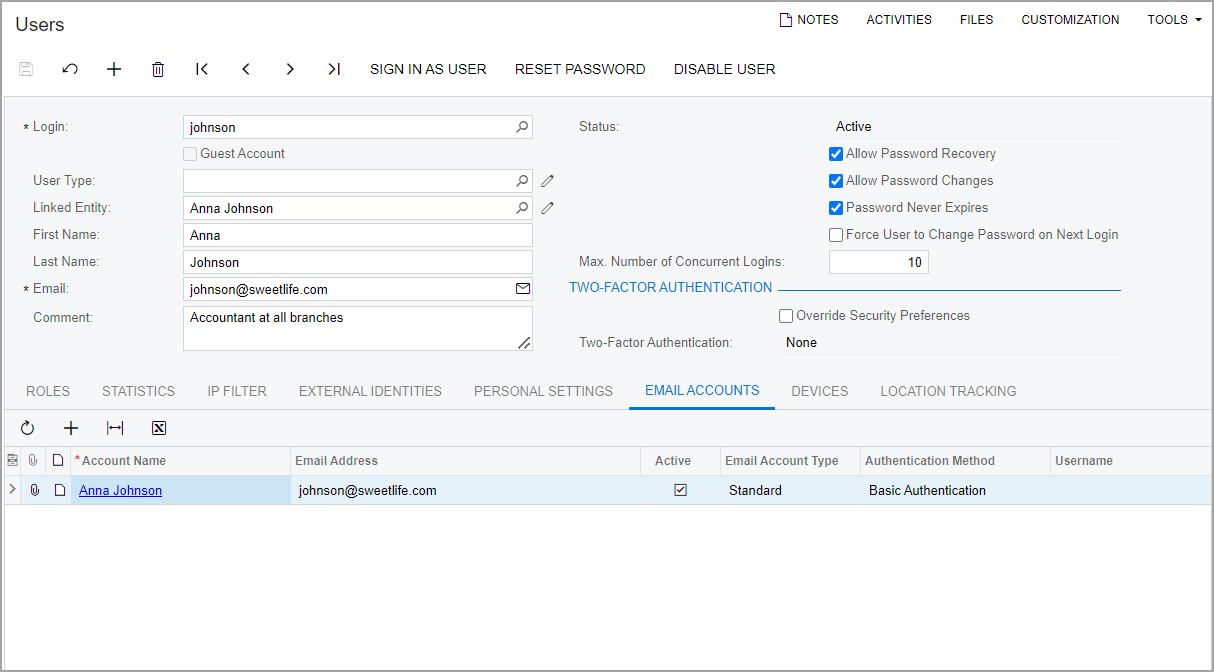Go to the previous record
Screen dimensions: 1214x672
pyautogui.click(x=246, y=69)
